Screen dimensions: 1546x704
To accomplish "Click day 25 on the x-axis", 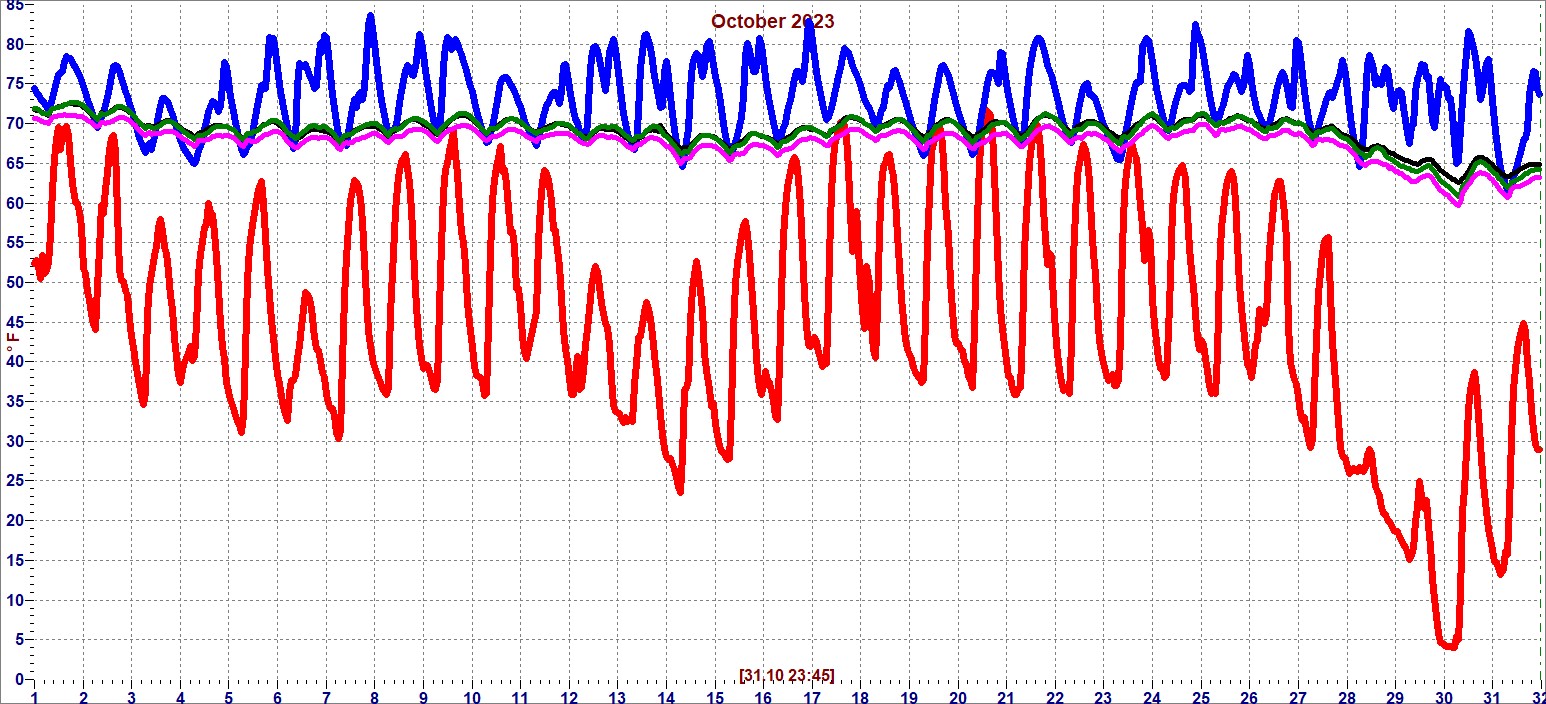I will point(1200,696).
